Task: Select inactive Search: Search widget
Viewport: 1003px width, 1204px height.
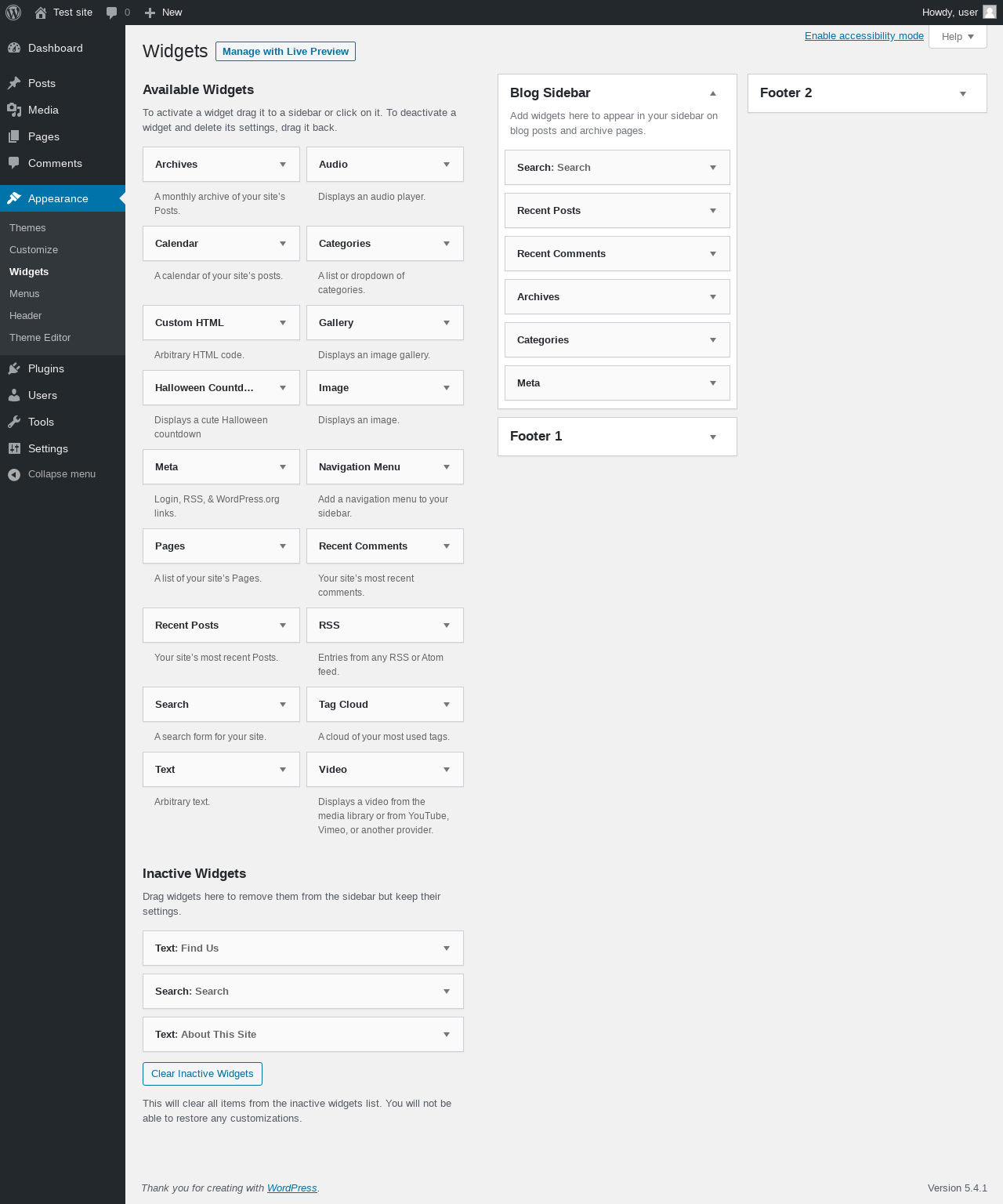Action: (303, 992)
